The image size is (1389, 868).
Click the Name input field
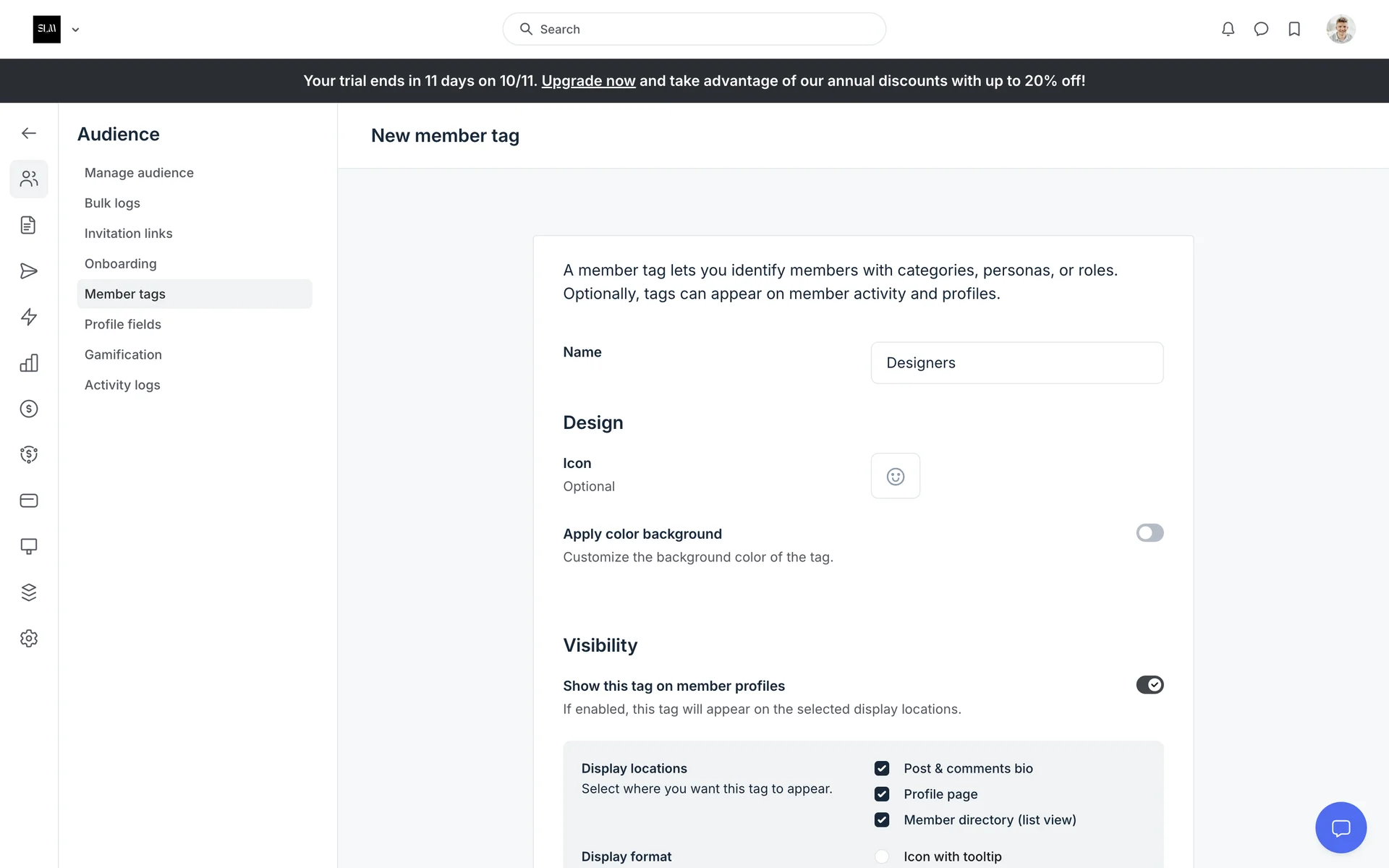pyautogui.click(x=1016, y=362)
